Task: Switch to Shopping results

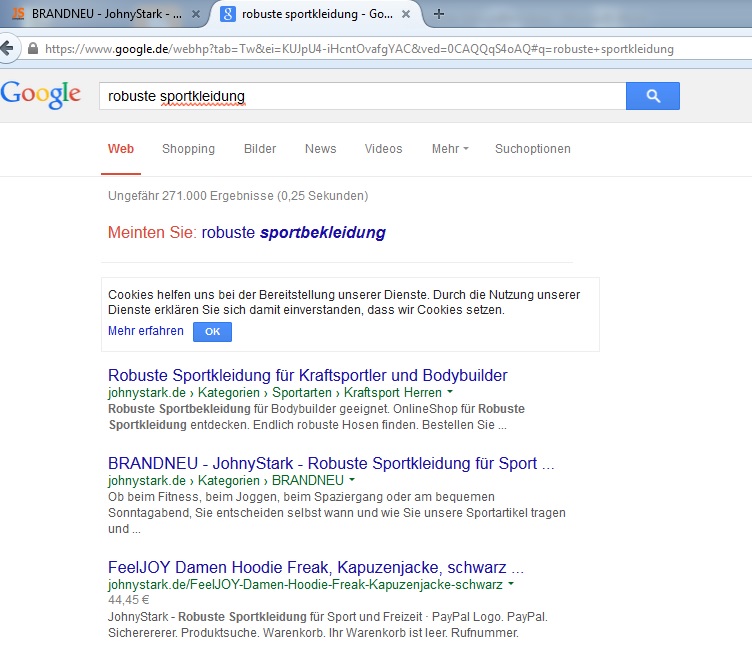Action: tap(188, 149)
